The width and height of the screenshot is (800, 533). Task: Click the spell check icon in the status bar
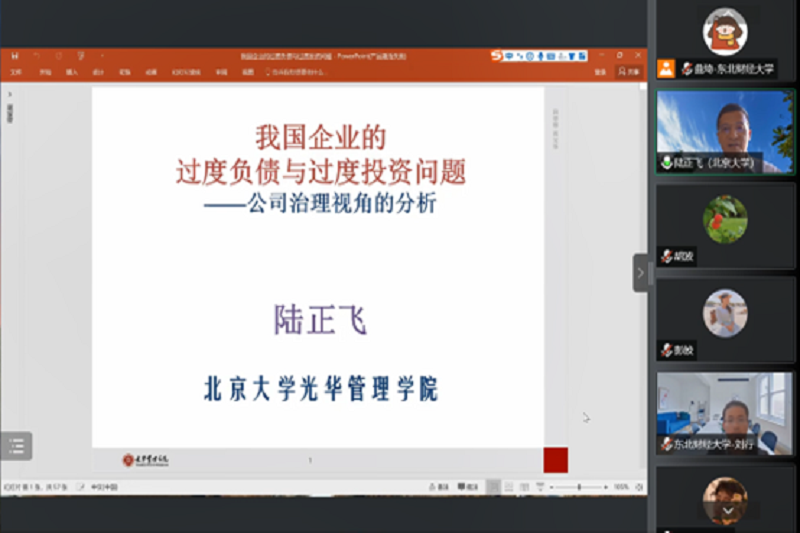(x=80, y=487)
